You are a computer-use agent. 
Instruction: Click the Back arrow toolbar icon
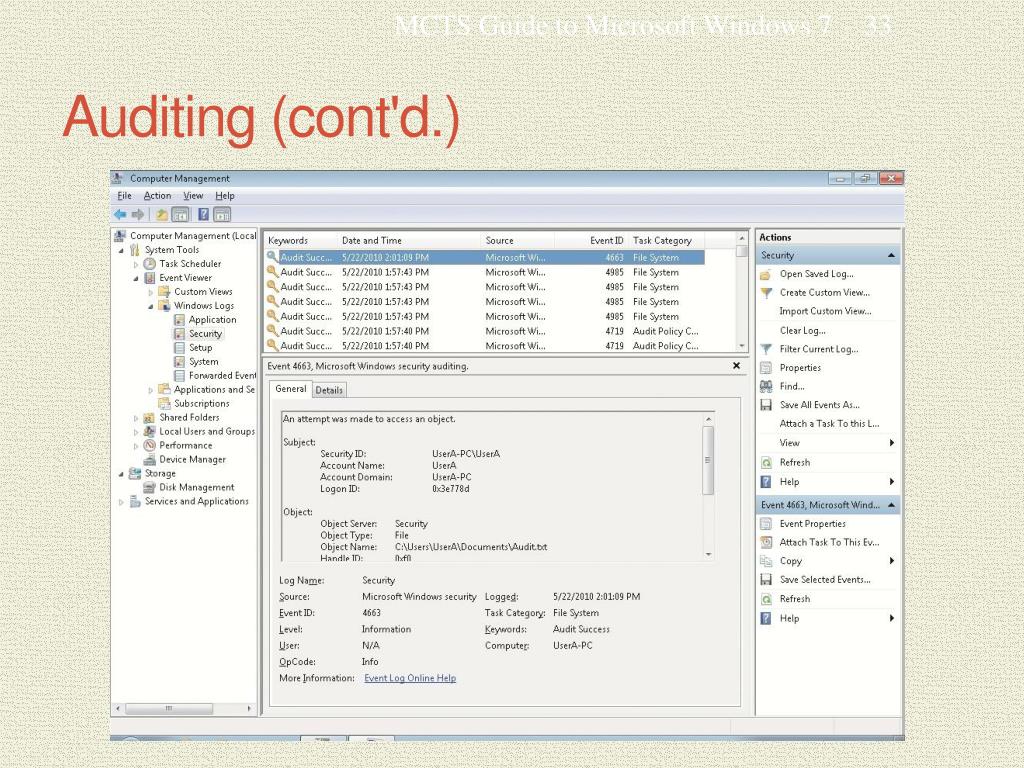click(120, 214)
